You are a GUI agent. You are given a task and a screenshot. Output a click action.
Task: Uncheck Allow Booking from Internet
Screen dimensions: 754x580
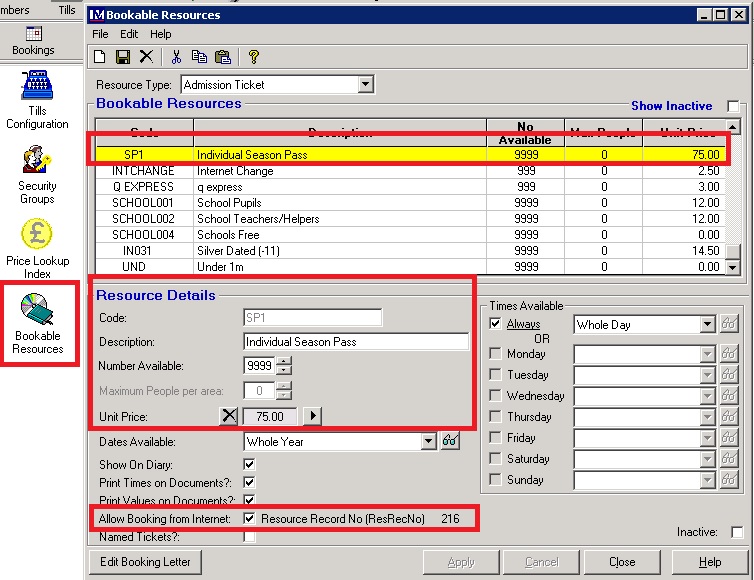pos(249,519)
